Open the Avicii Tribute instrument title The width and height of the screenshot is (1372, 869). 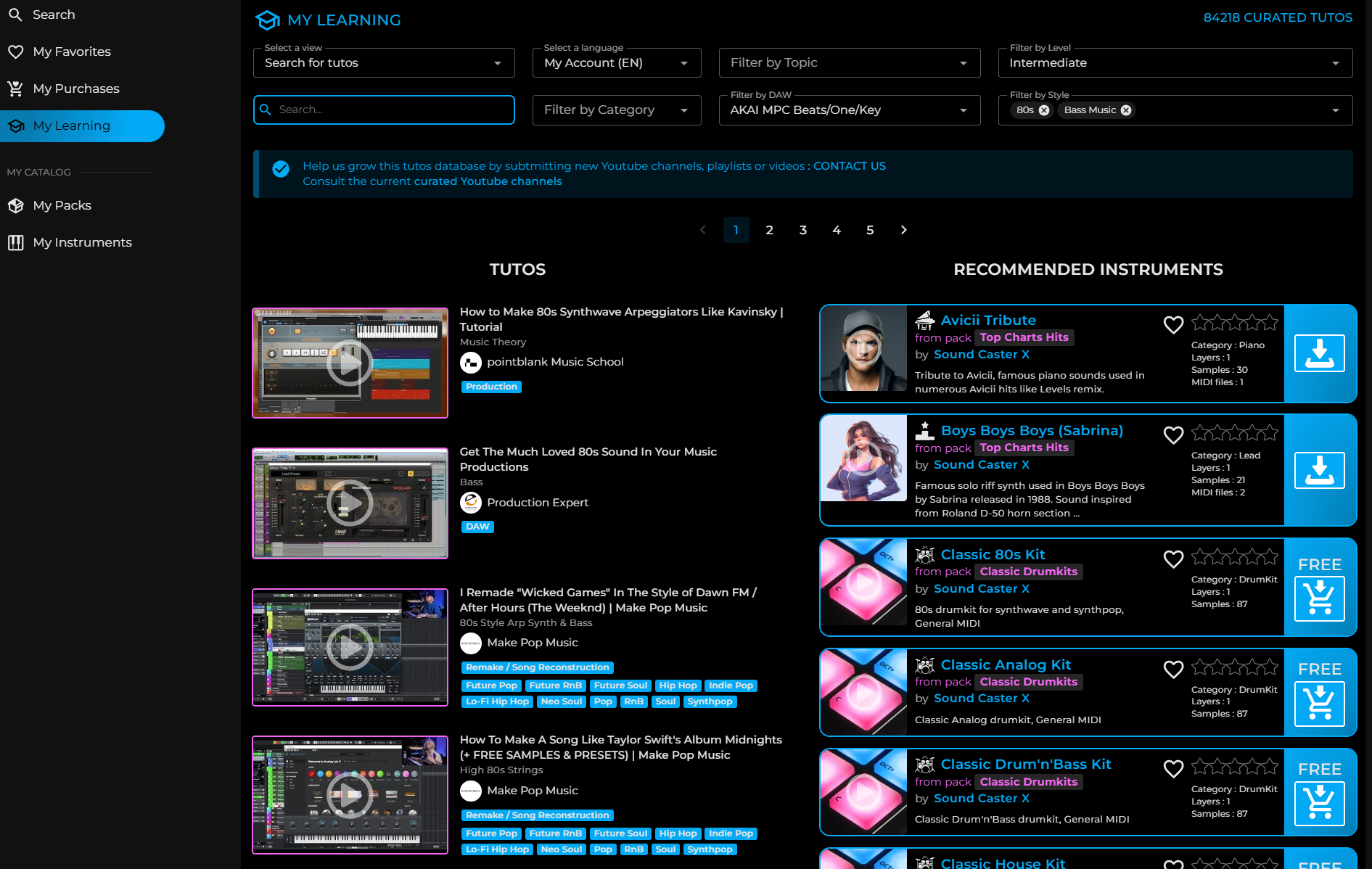tap(988, 320)
